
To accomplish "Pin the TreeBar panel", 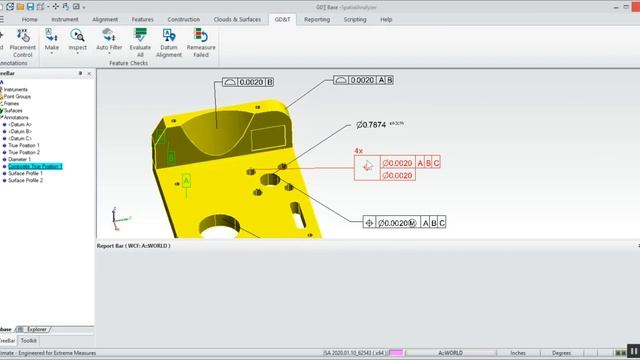I will pyautogui.click(x=80, y=73).
